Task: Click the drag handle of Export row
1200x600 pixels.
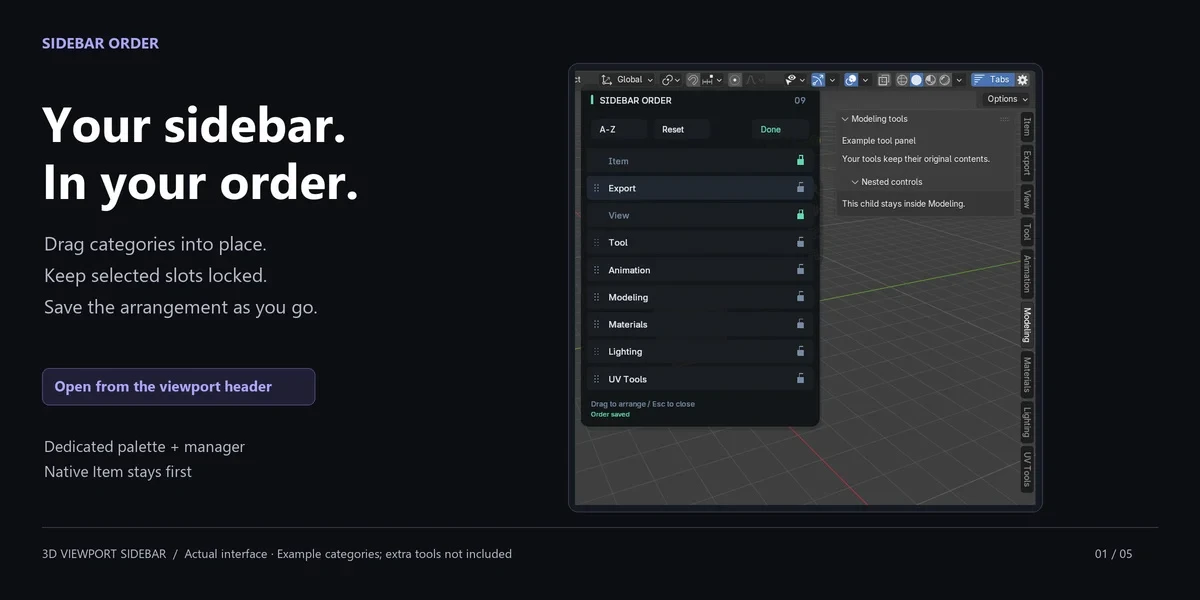Action: click(597, 188)
